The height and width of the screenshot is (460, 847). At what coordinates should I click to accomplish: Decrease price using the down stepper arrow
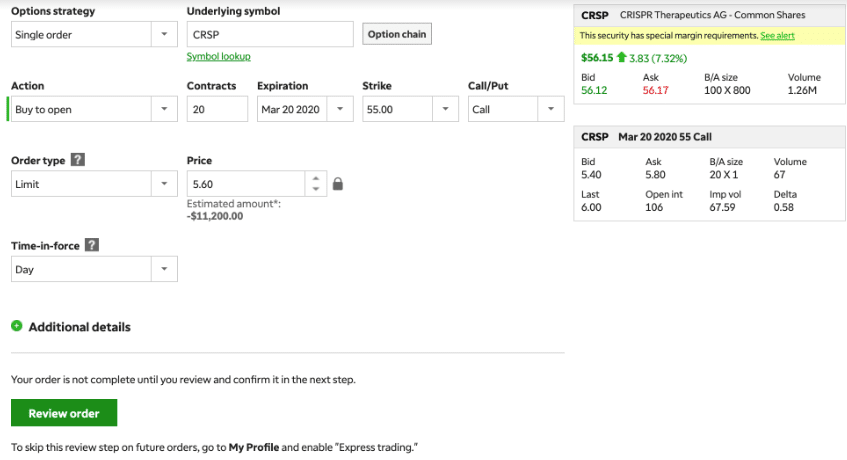pyautogui.click(x=316, y=189)
